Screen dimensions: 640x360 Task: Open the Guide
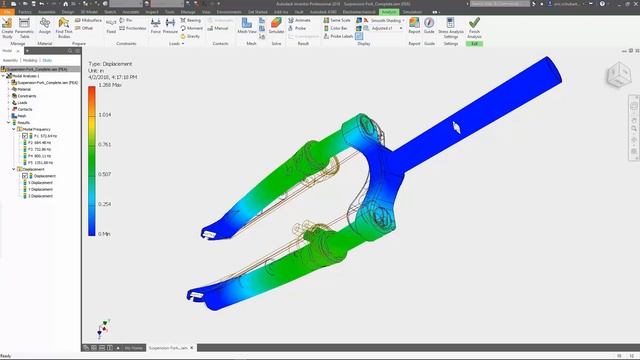(429, 26)
